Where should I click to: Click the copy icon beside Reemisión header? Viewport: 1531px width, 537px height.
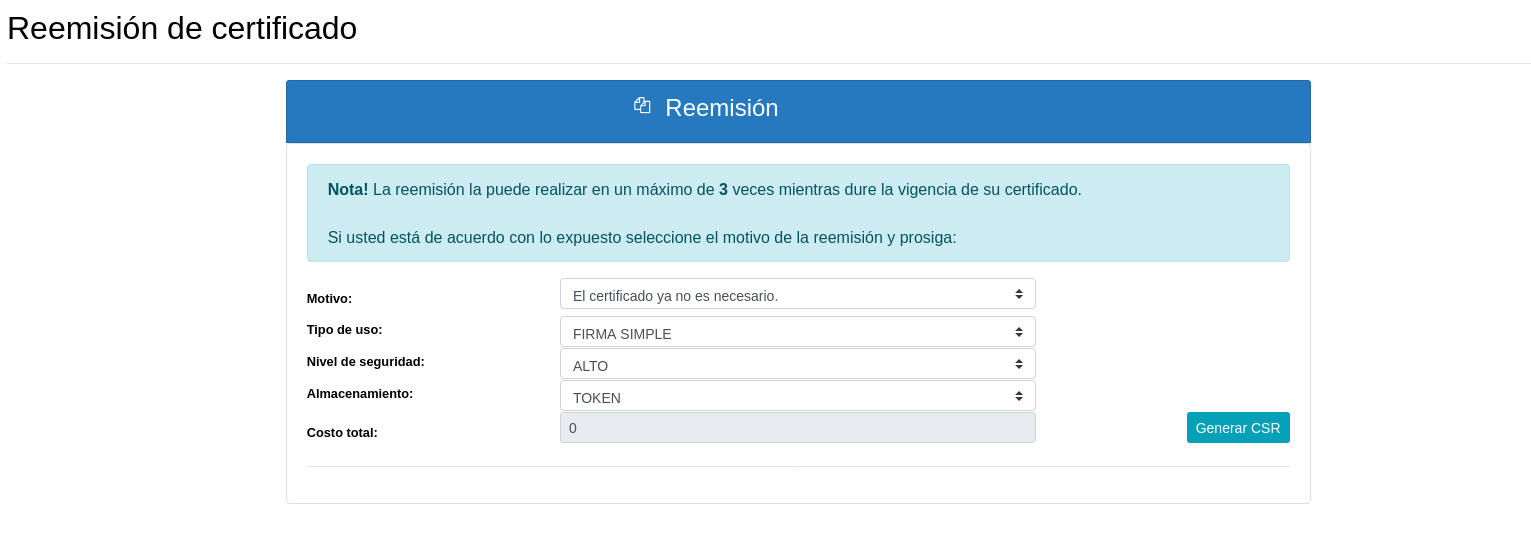[x=642, y=105]
